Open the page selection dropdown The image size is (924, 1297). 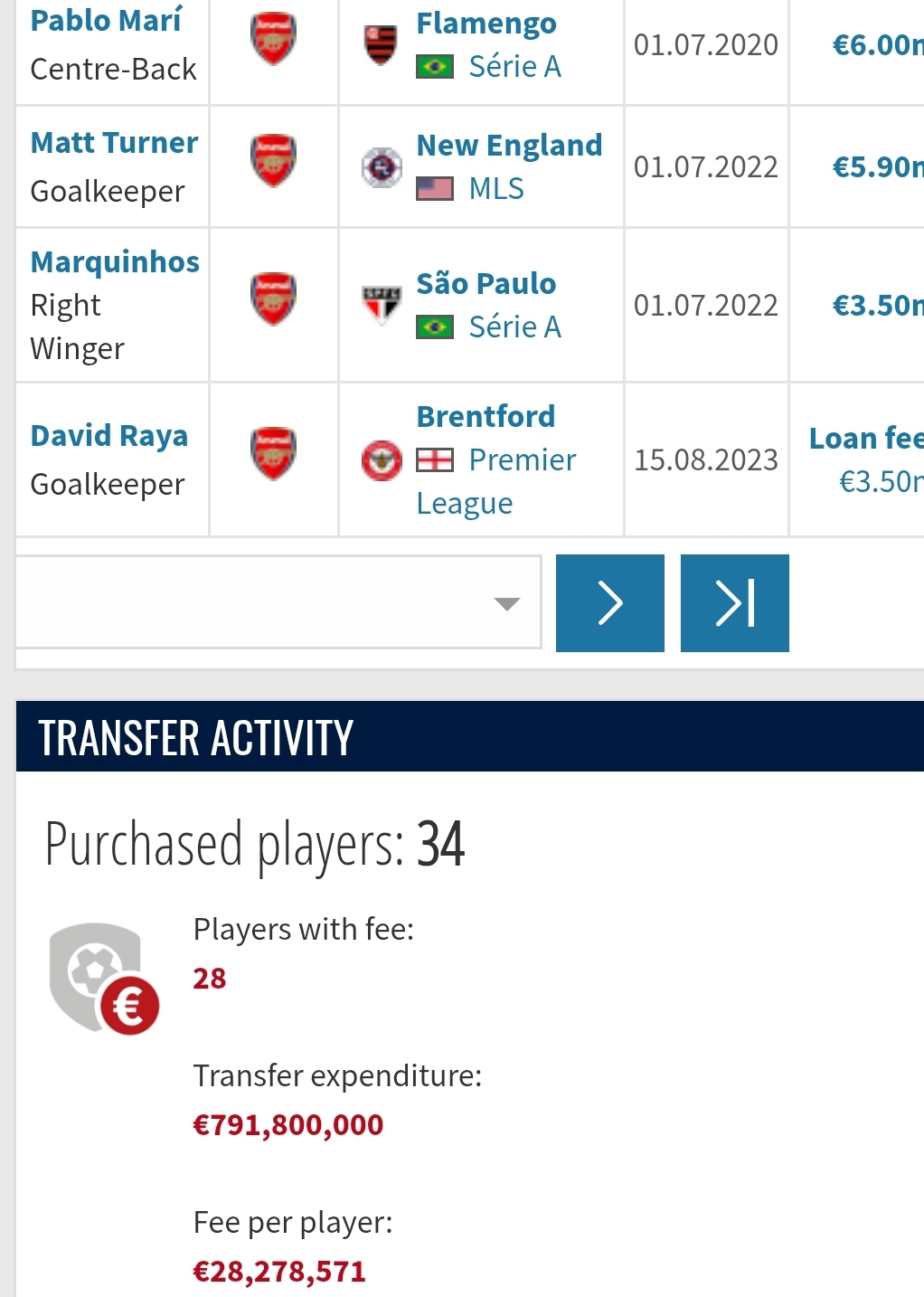point(278,602)
